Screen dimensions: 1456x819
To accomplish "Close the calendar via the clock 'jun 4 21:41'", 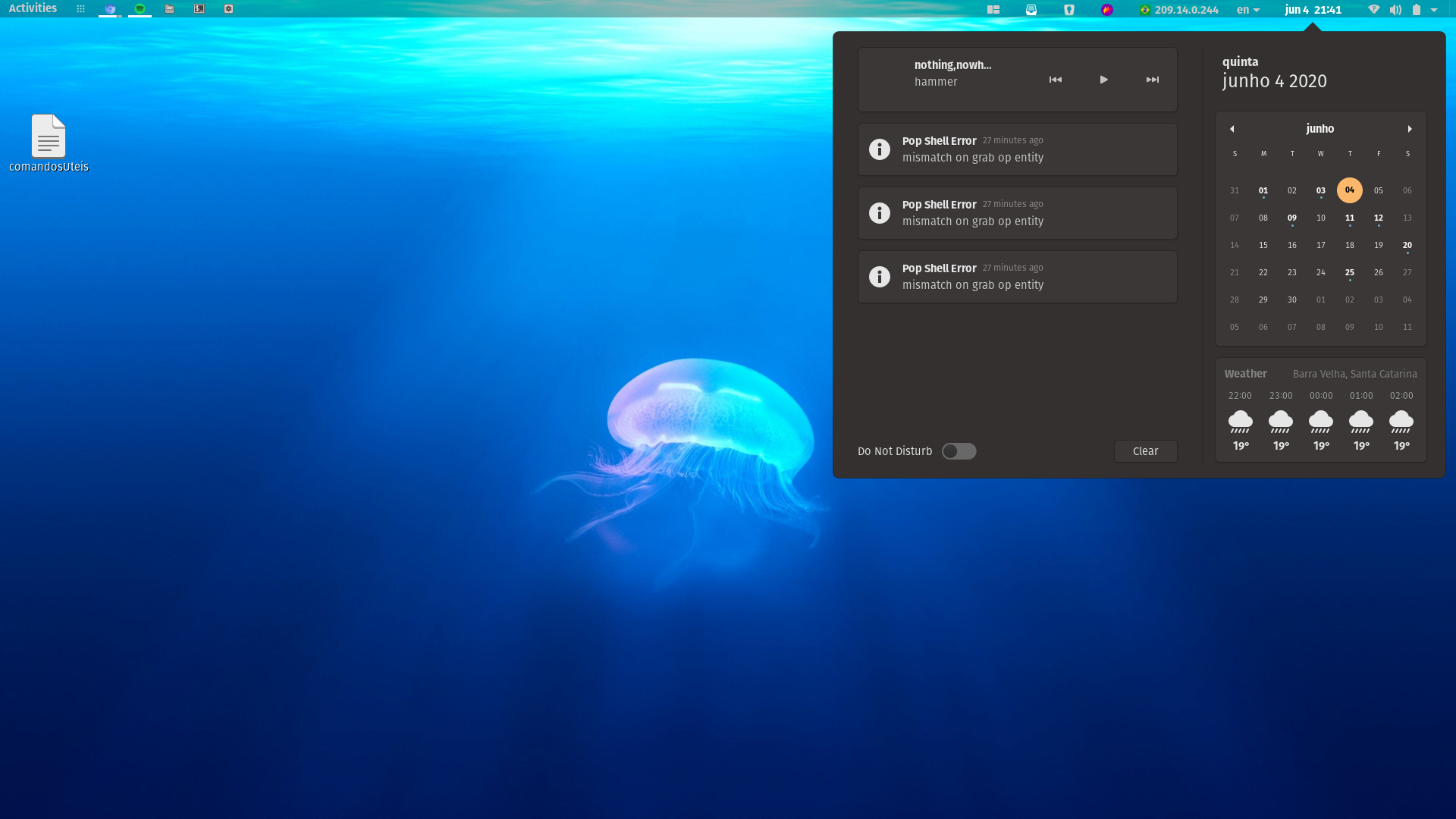I will 1313,10.
